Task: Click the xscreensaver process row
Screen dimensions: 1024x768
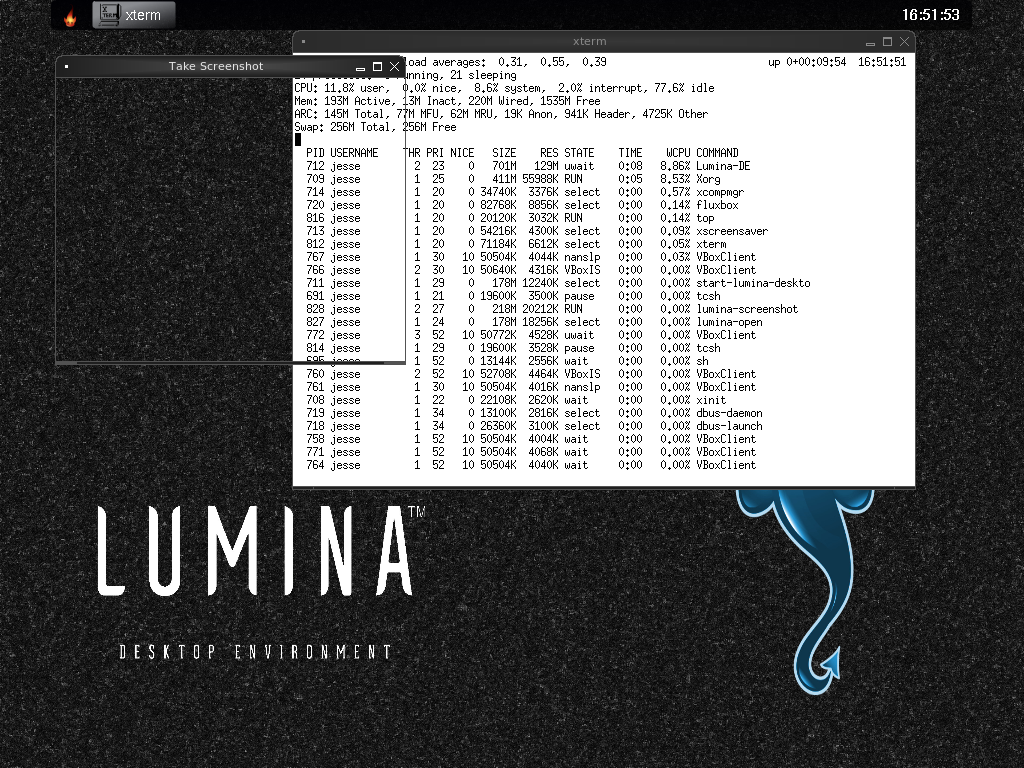Action: click(x=537, y=231)
